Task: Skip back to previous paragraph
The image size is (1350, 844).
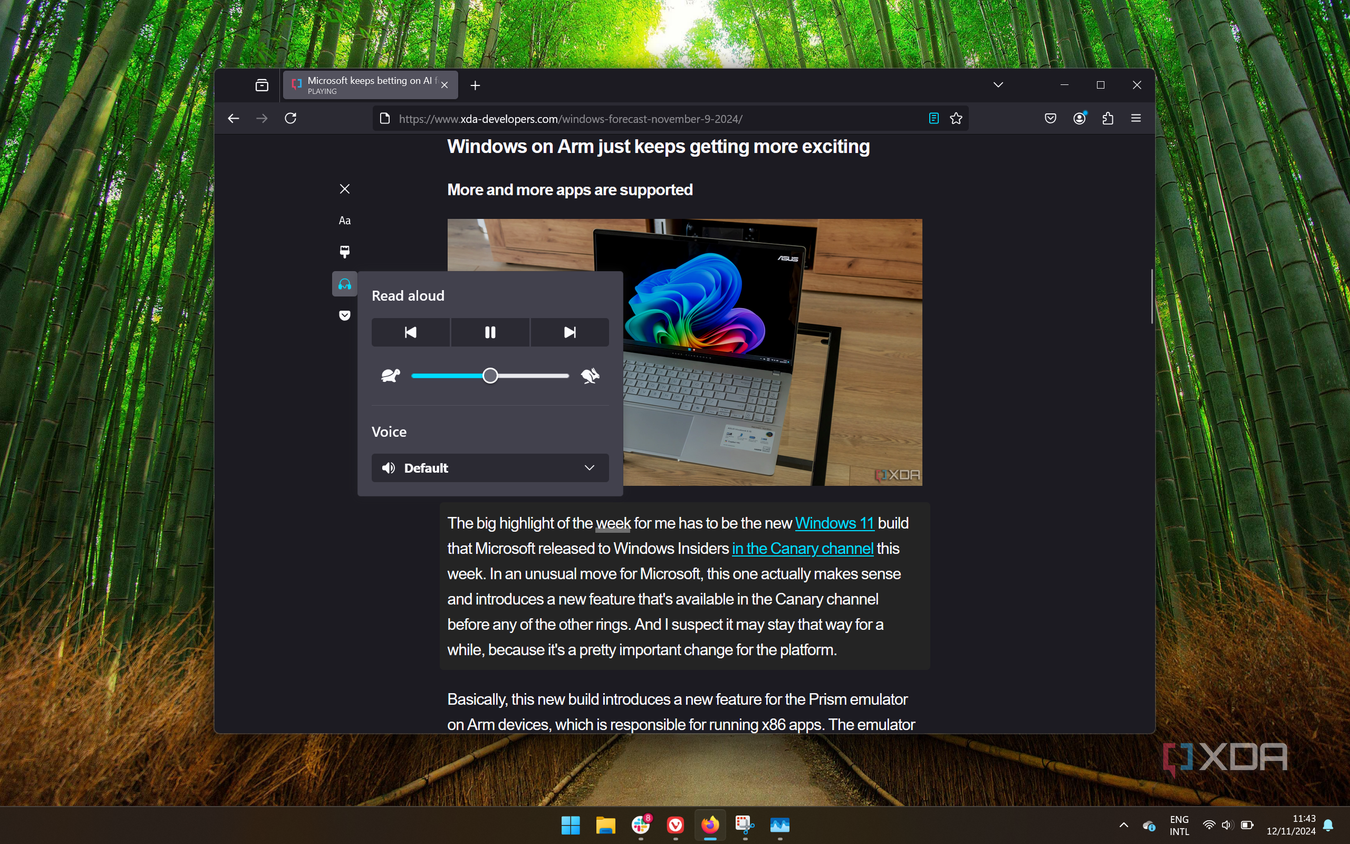Action: pyautogui.click(x=410, y=332)
